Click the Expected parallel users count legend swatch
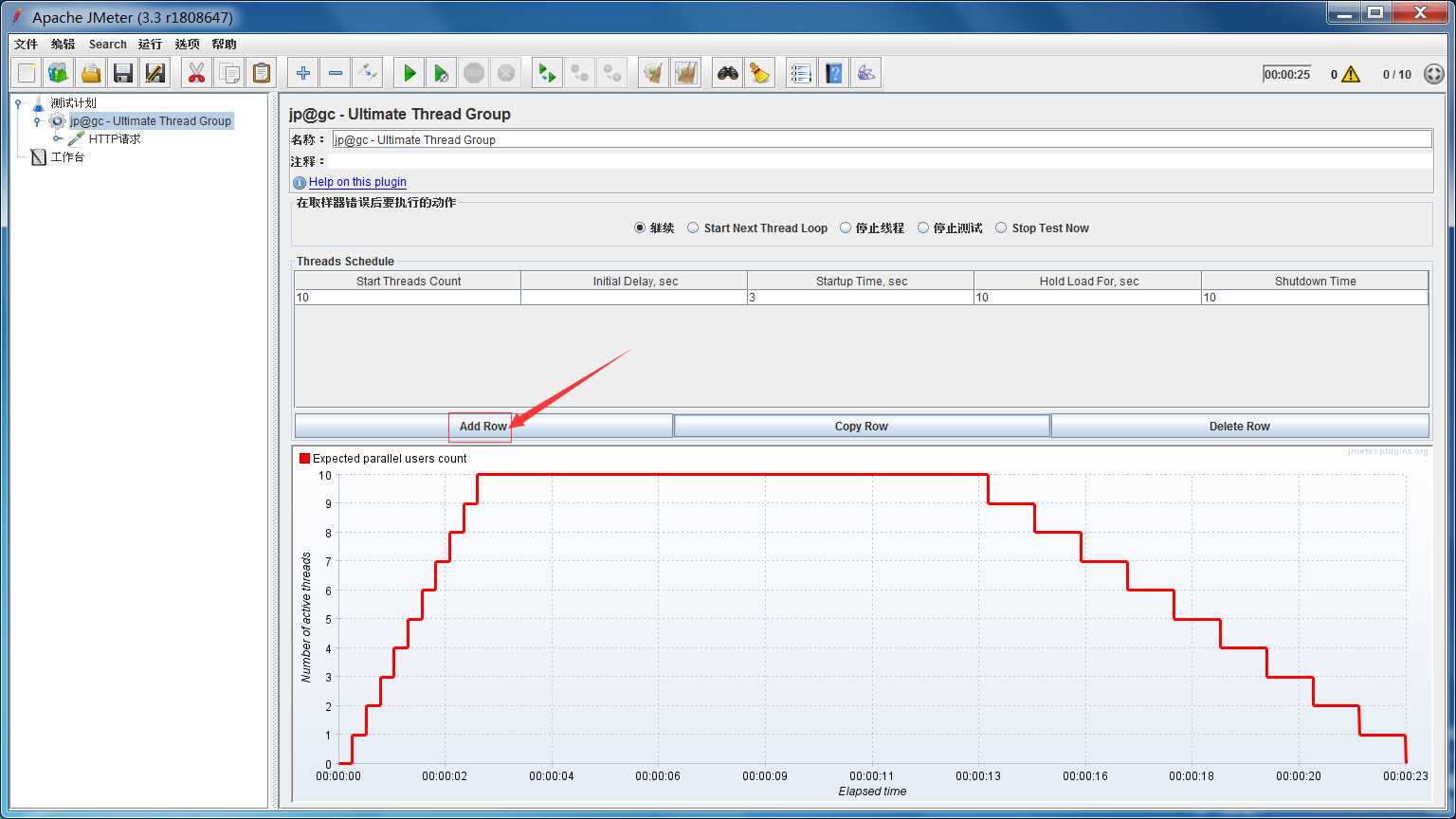This screenshot has height=819, width=1456. tap(304, 459)
